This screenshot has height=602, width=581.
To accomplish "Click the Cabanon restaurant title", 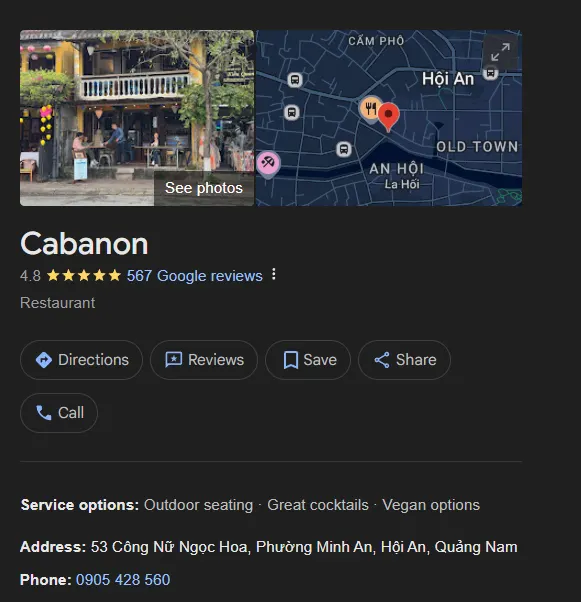I will click(x=84, y=244).
